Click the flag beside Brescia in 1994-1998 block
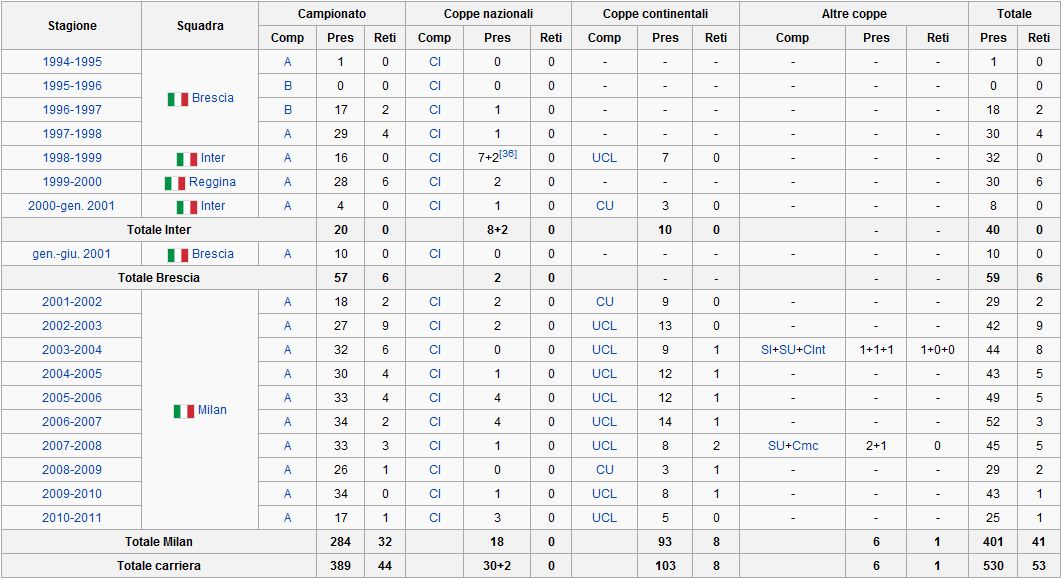 click(178, 99)
